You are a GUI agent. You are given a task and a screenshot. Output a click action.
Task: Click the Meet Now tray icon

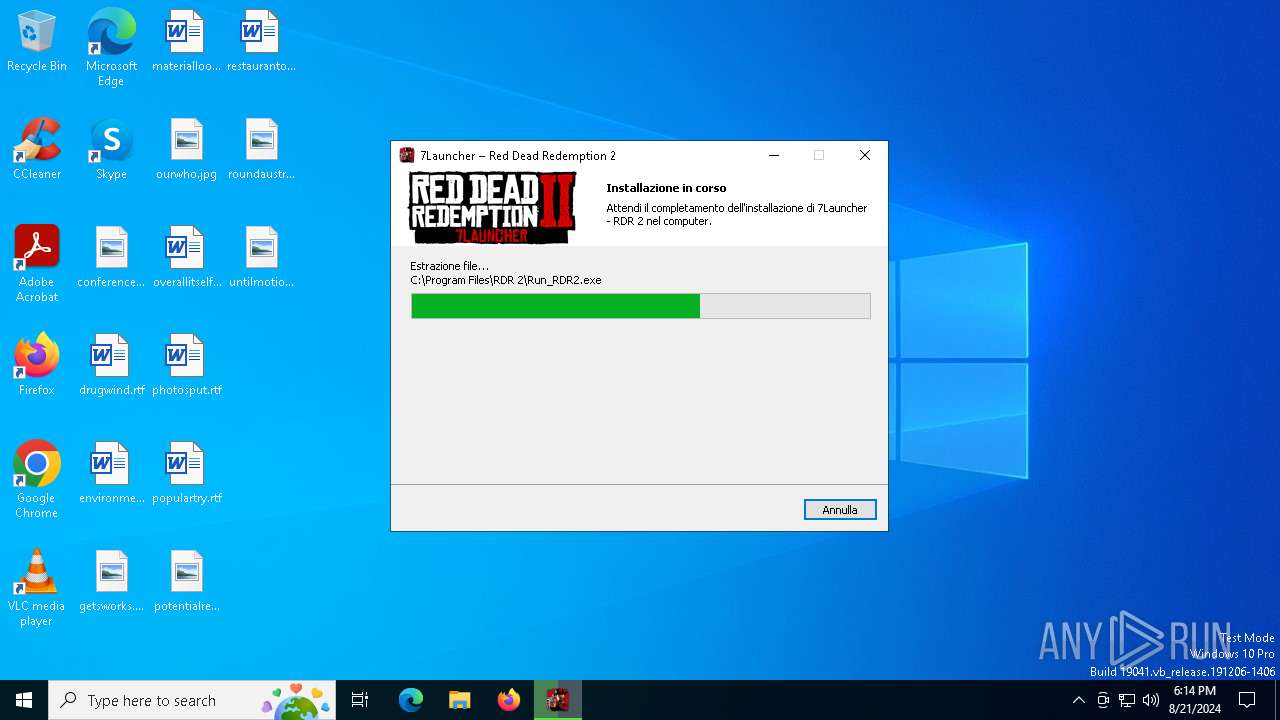(1103, 700)
